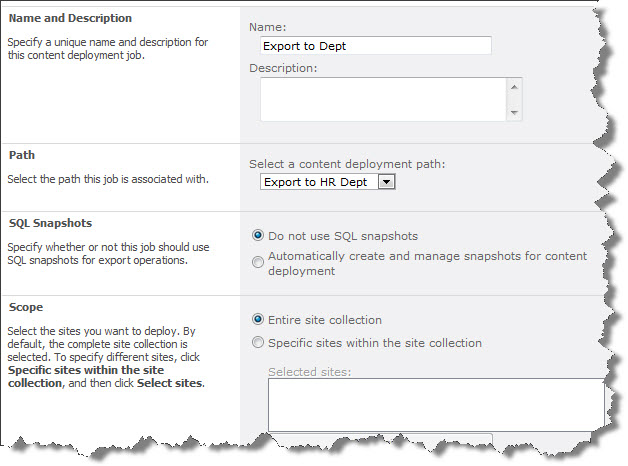628x466 pixels.
Task: Click the "Scope" section heading
Action: [25, 308]
